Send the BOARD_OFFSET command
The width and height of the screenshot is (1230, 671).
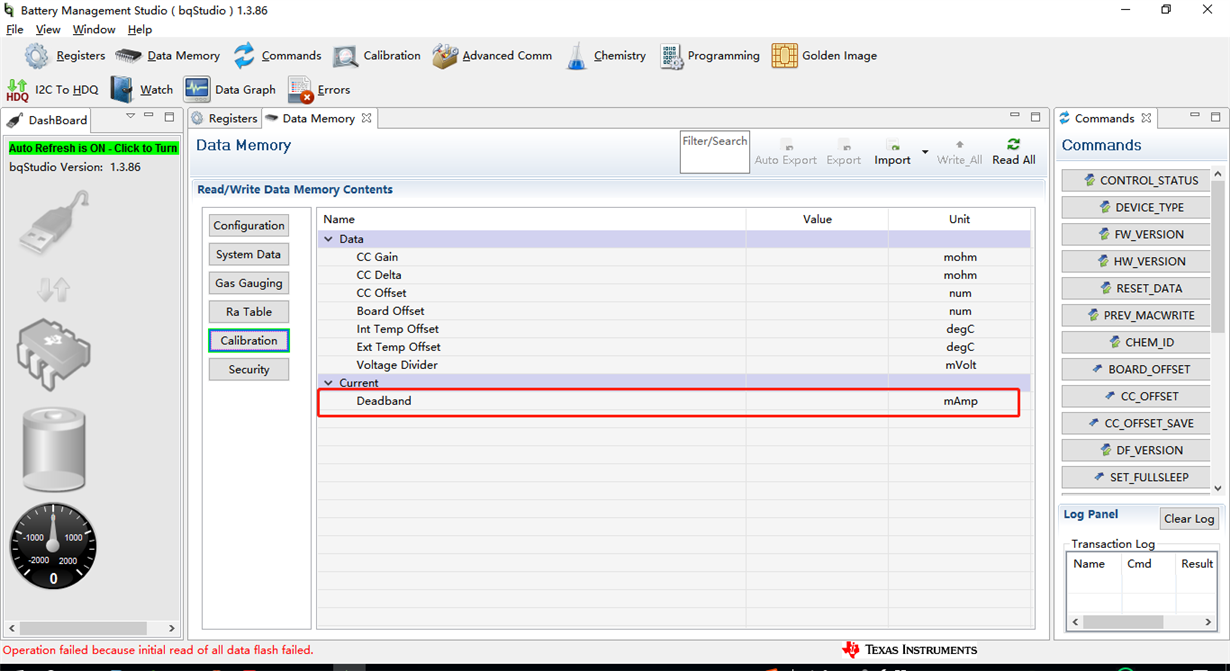coord(1135,370)
